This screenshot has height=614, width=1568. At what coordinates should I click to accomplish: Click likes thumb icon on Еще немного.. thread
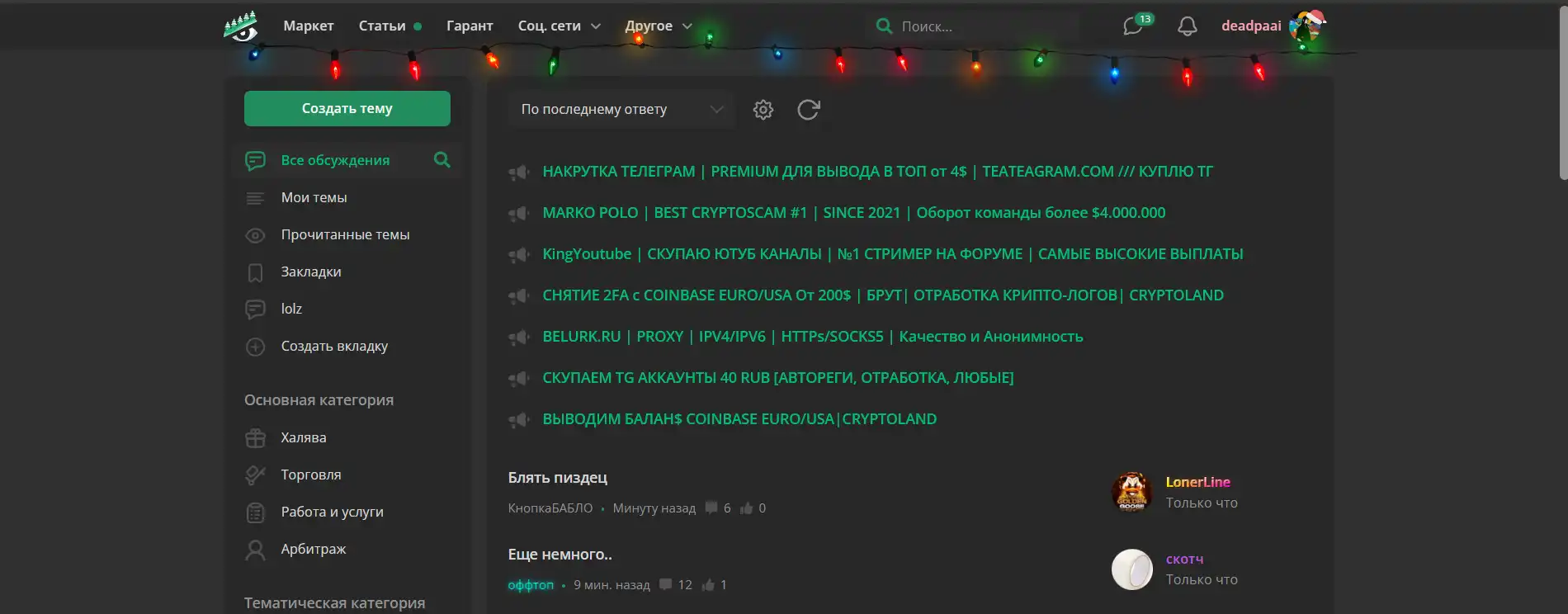pos(708,585)
